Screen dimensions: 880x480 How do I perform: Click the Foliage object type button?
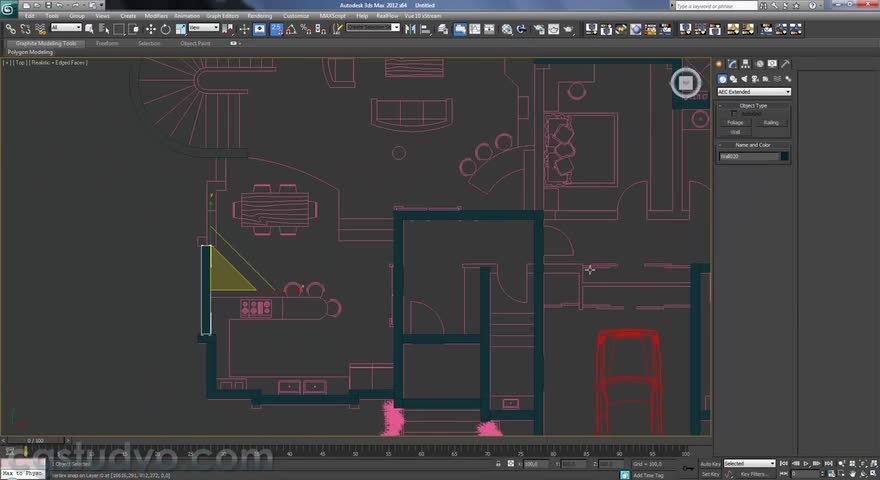735,122
